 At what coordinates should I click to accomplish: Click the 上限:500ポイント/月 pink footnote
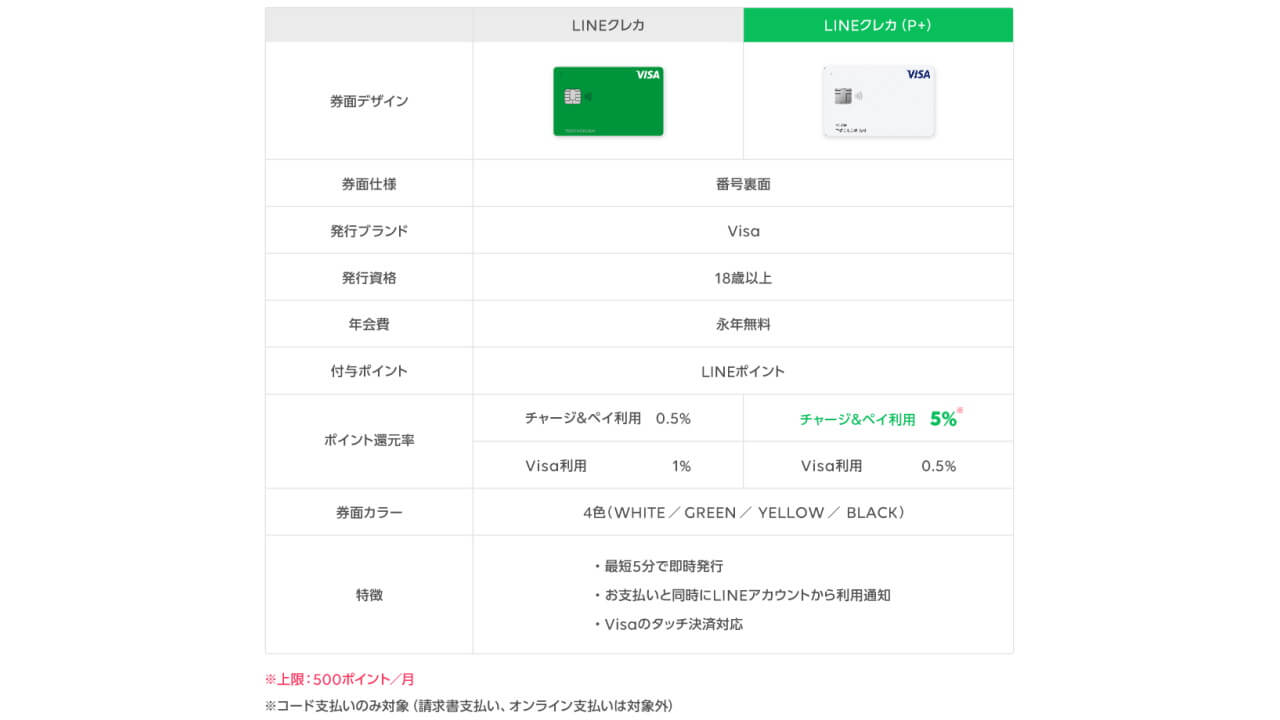[342, 678]
